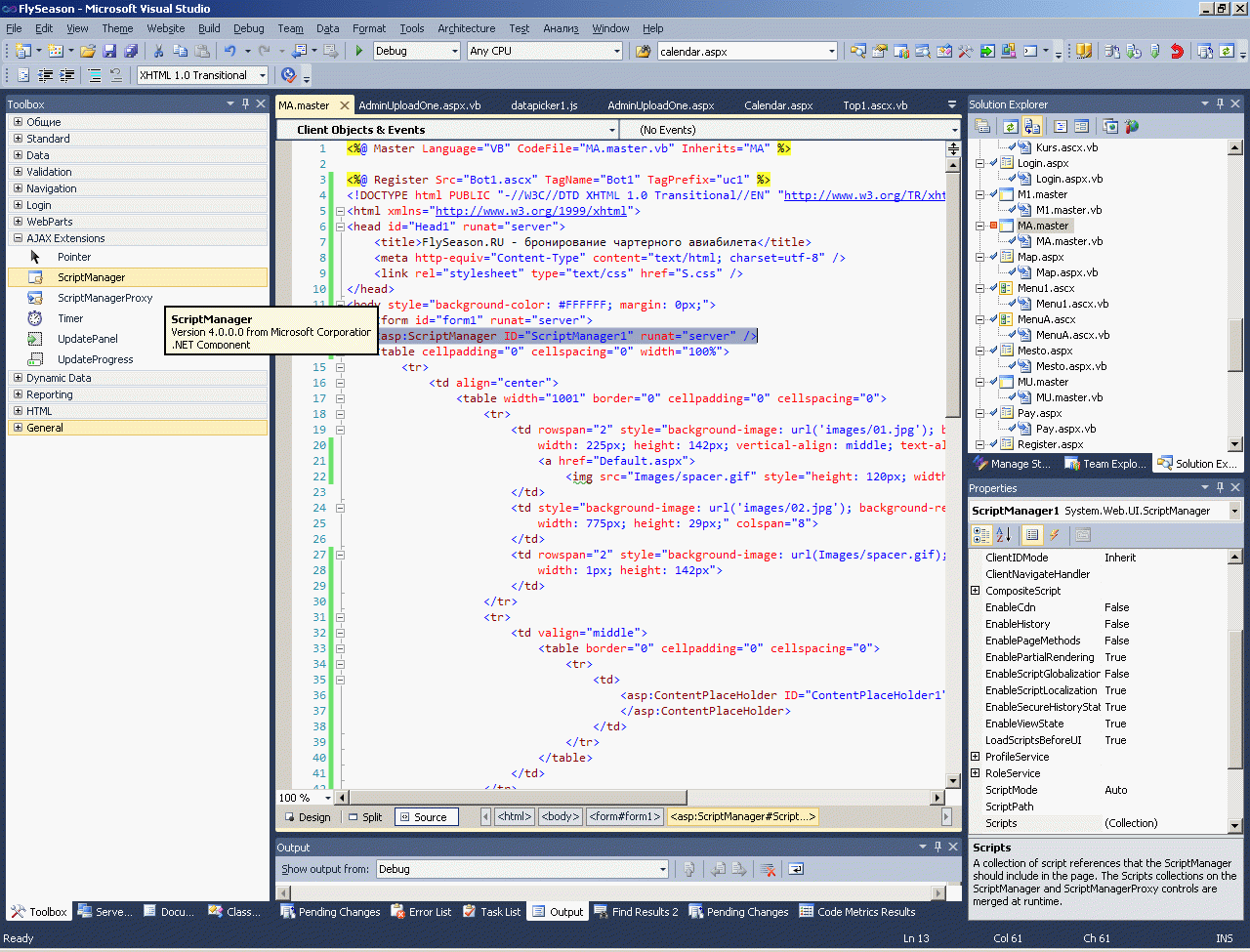
Task: Click Refresh icon in Solution Explorer toolbar
Action: 1010,126
